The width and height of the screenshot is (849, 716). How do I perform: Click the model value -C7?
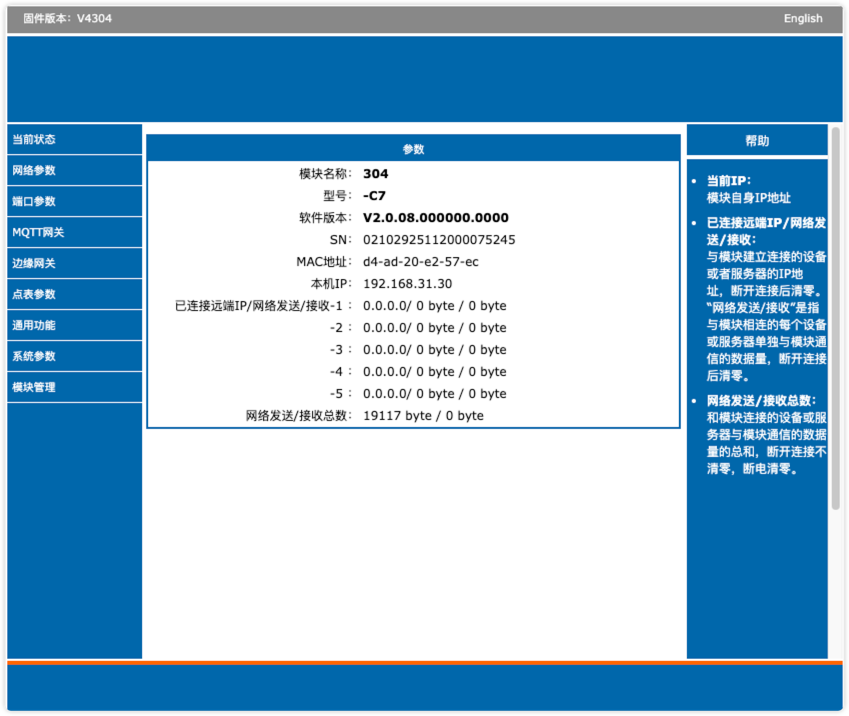point(374,196)
